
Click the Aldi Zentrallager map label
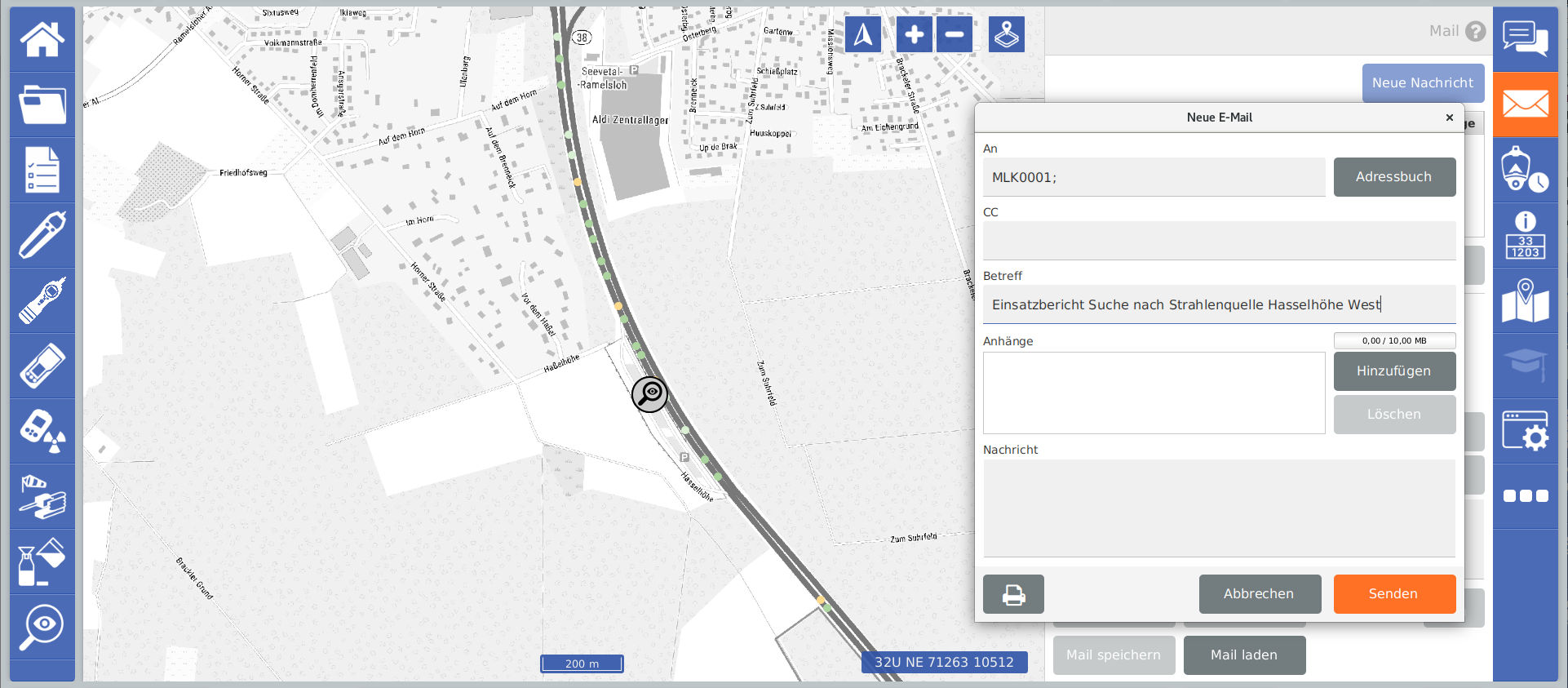tap(630, 120)
